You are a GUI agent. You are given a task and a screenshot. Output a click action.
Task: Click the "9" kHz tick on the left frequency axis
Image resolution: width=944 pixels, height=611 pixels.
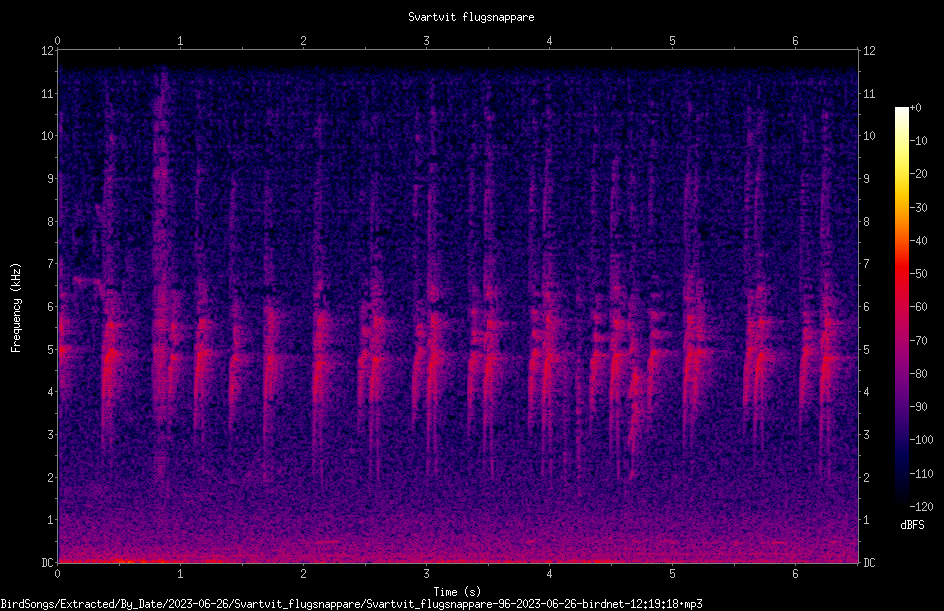(x=51, y=179)
